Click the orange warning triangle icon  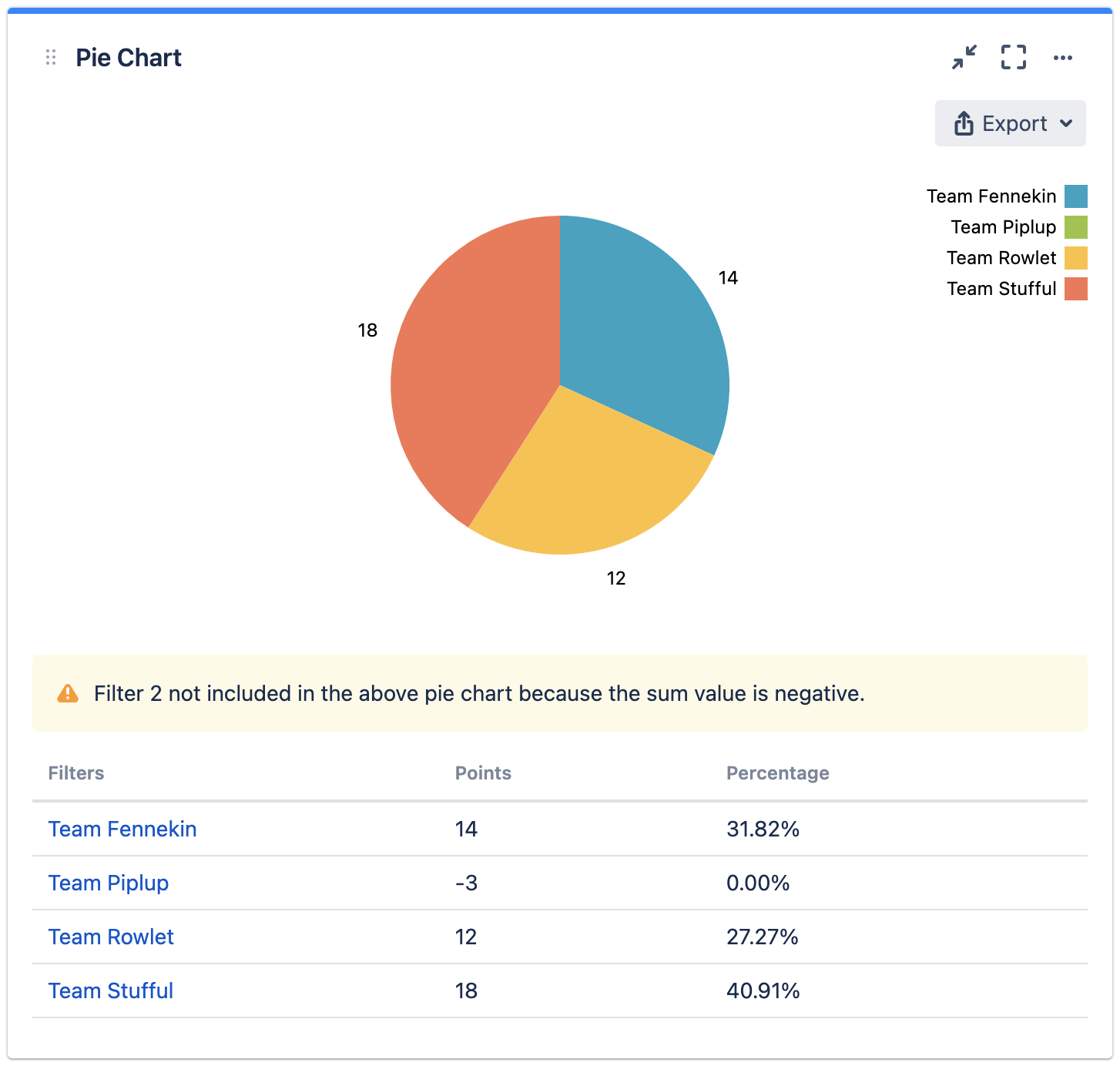tap(68, 694)
